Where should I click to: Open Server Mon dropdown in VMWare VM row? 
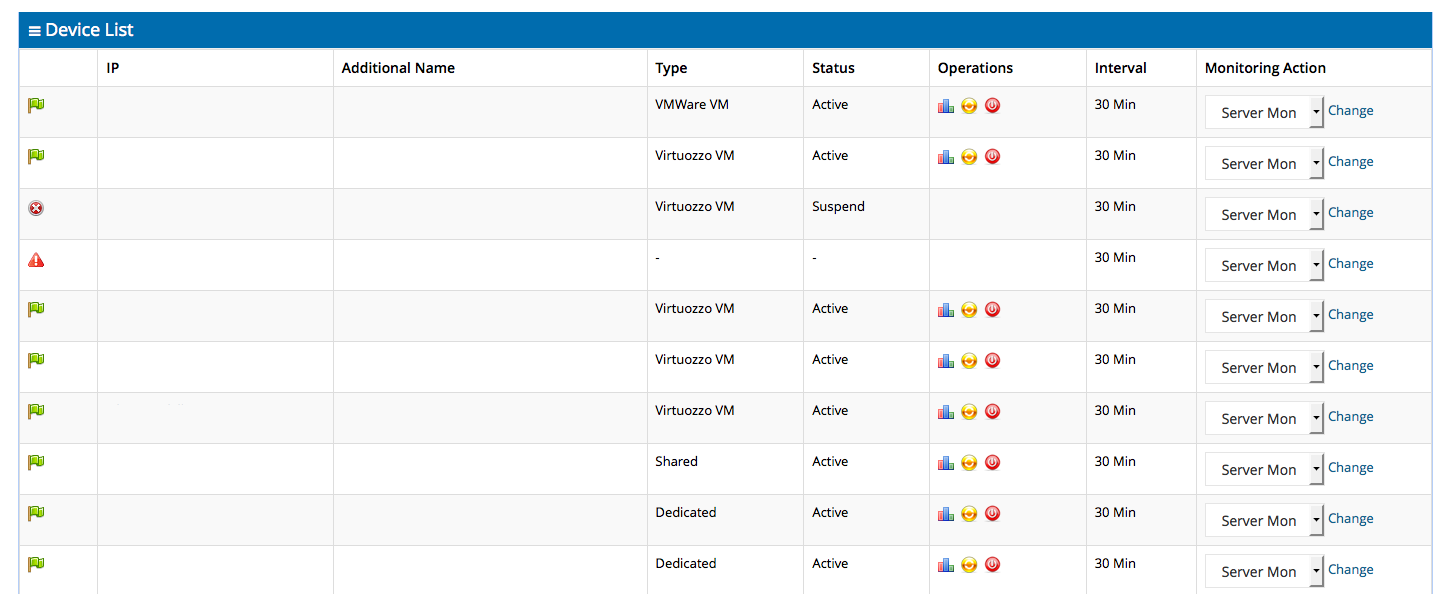(1264, 112)
